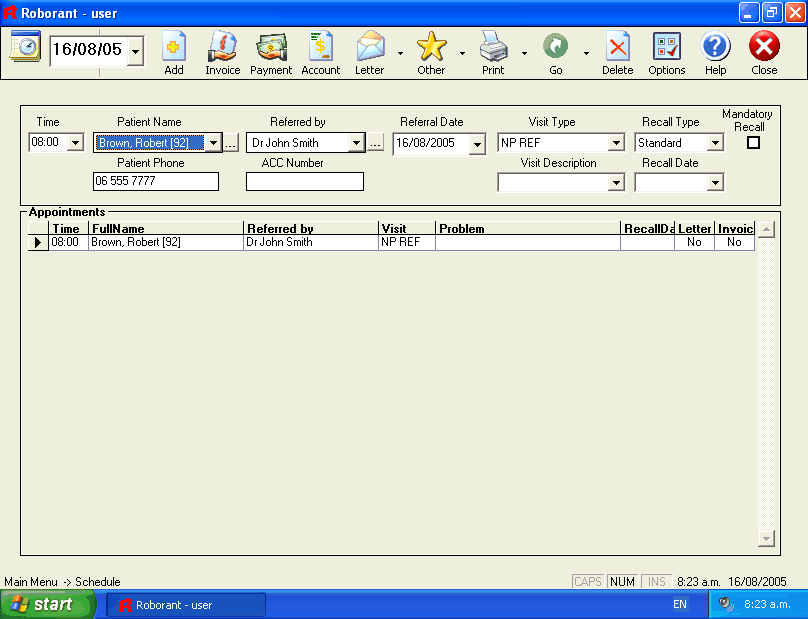Expand the Recall Type dropdown
This screenshot has height=619, width=808.
715,143
